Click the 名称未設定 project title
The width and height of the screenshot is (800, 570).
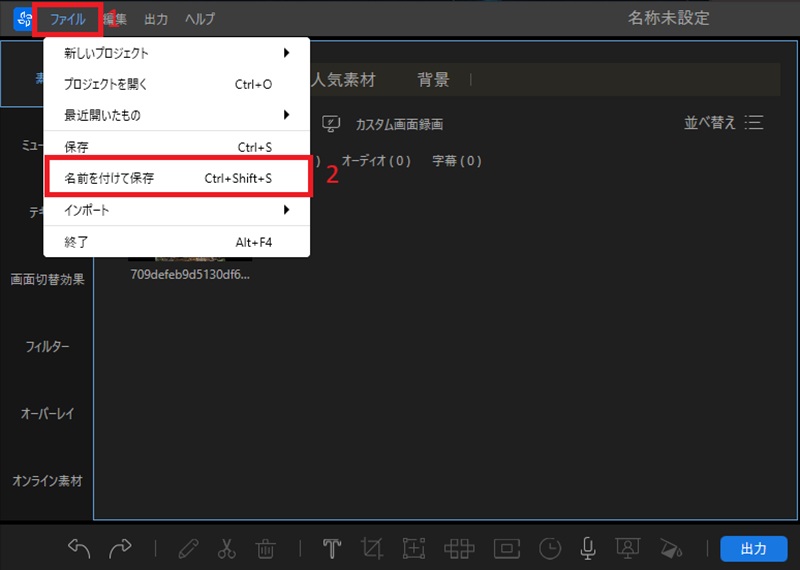point(668,18)
